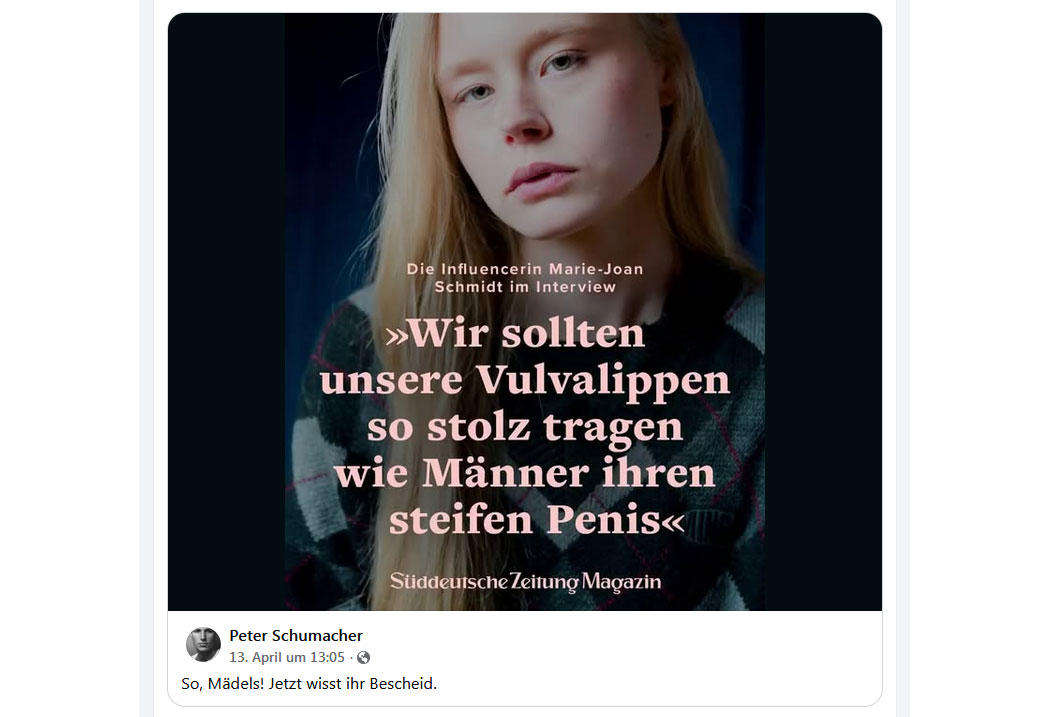Open Peter Schumacher's profile name link
This screenshot has height=717, width=1050.
(x=295, y=635)
